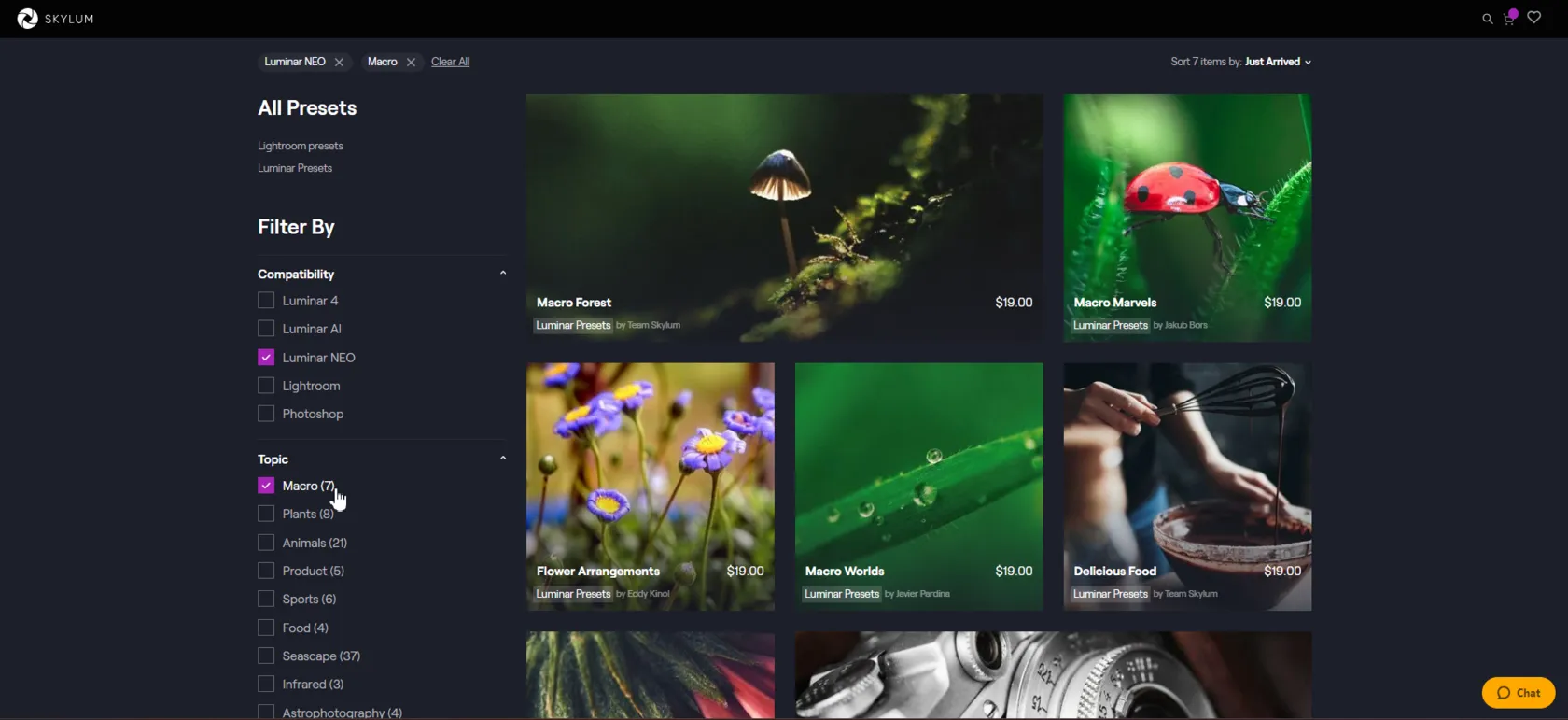
Task: Collapse the Compatibility filter section
Action: pyautogui.click(x=503, y=274)
